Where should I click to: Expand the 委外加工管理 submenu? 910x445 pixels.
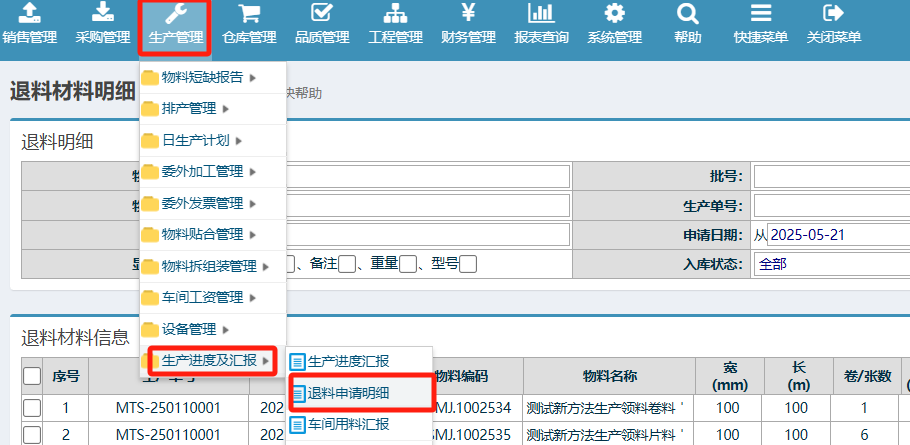pos(202,171)
